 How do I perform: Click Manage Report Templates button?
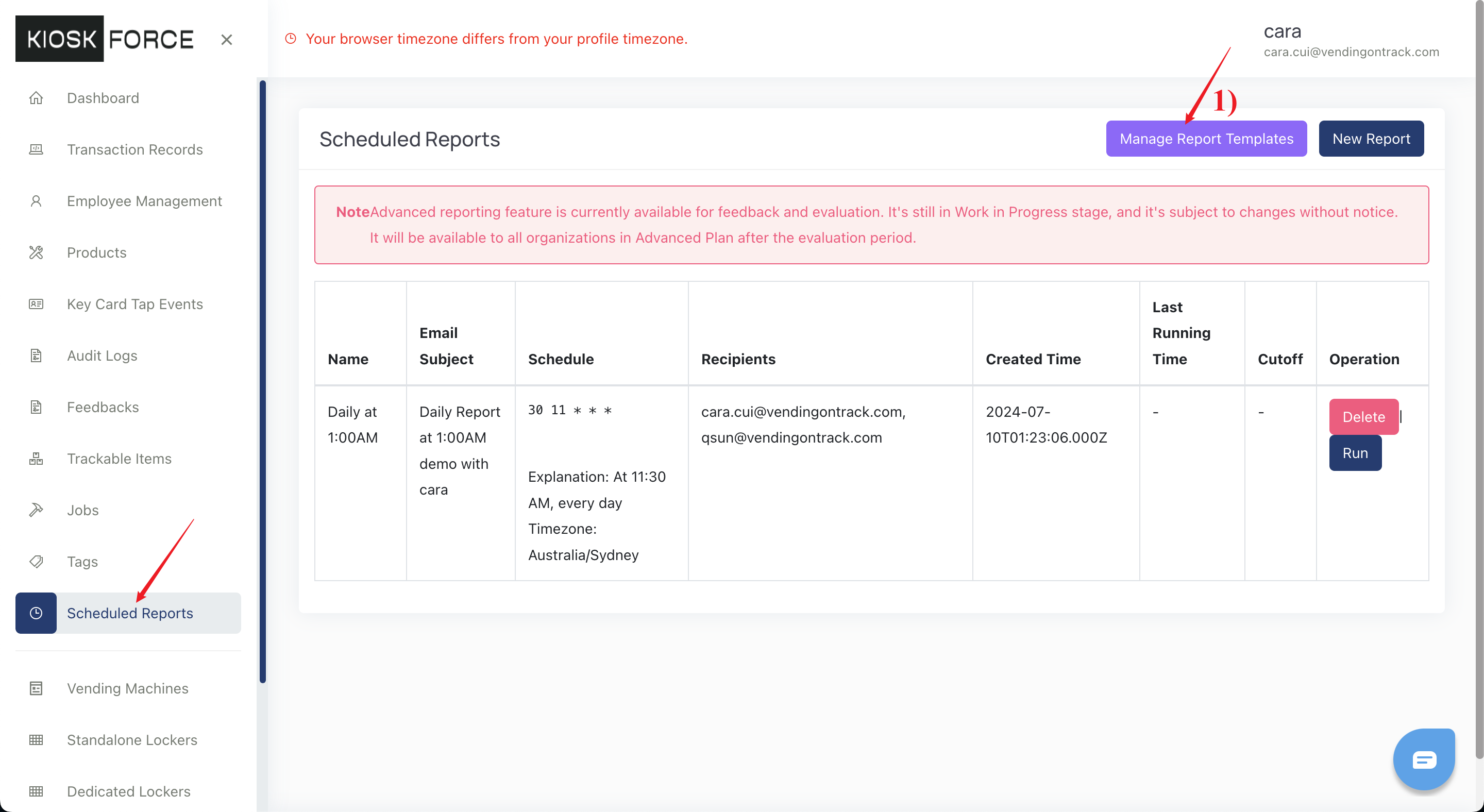(1207, 138)
